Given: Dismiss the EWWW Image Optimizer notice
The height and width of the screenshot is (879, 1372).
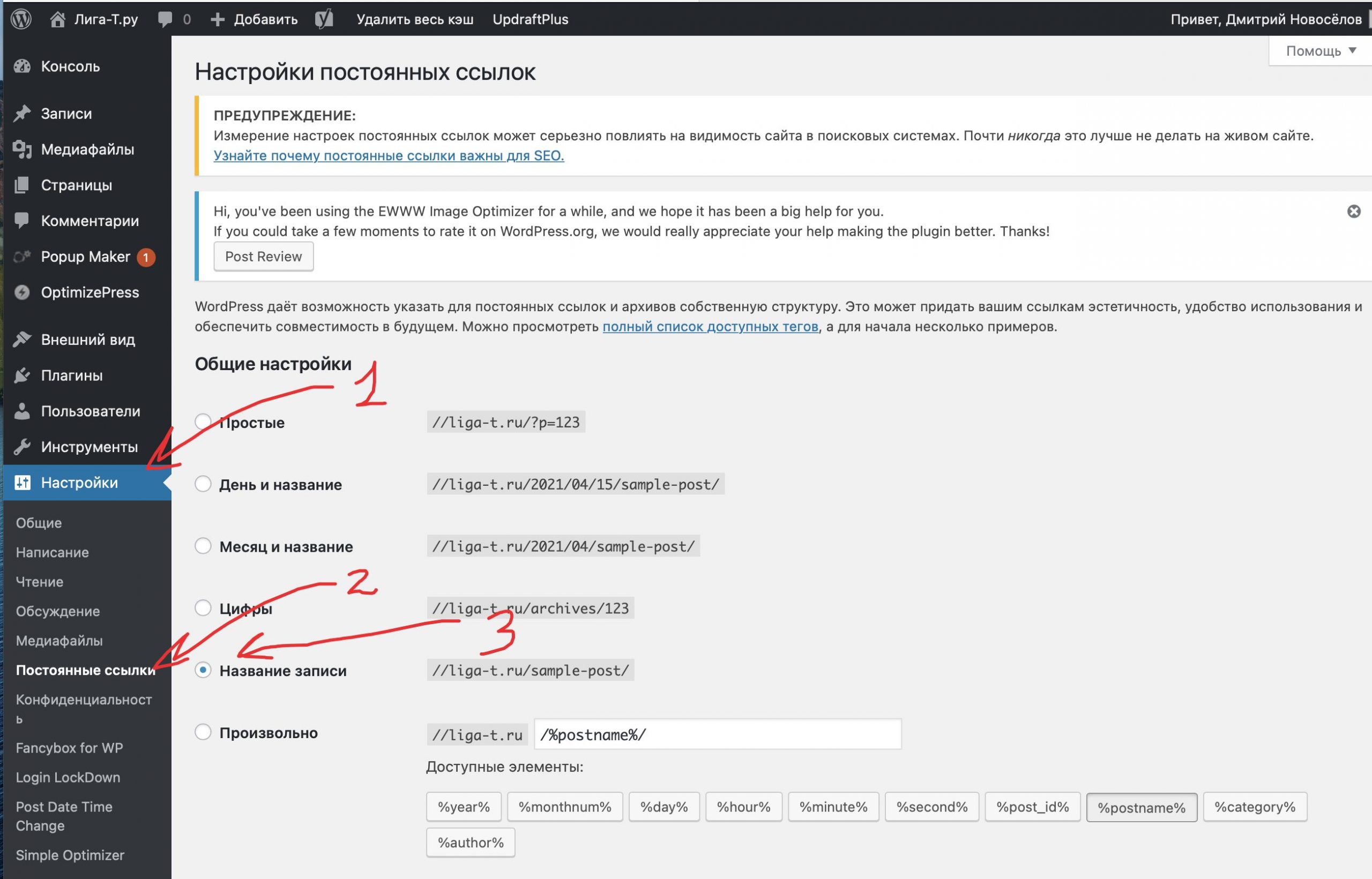Looking at the screenshot, I should coord(1353,211).
